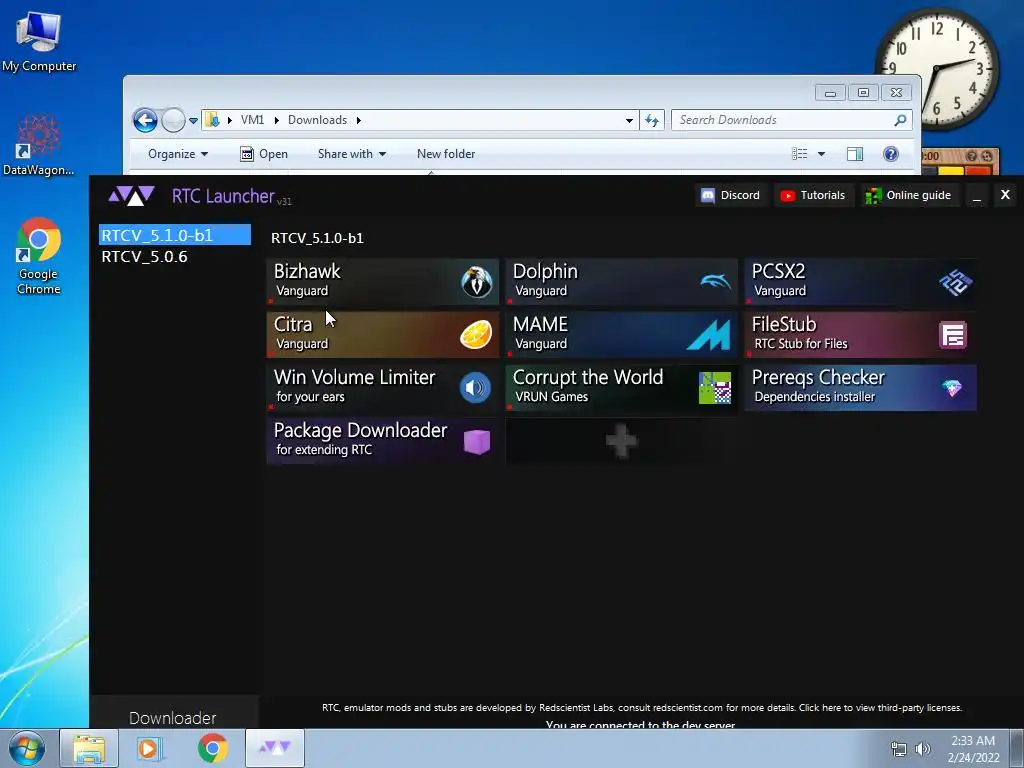Click the Search Downloads field
1024x768 pixels.
coord(792,120)
